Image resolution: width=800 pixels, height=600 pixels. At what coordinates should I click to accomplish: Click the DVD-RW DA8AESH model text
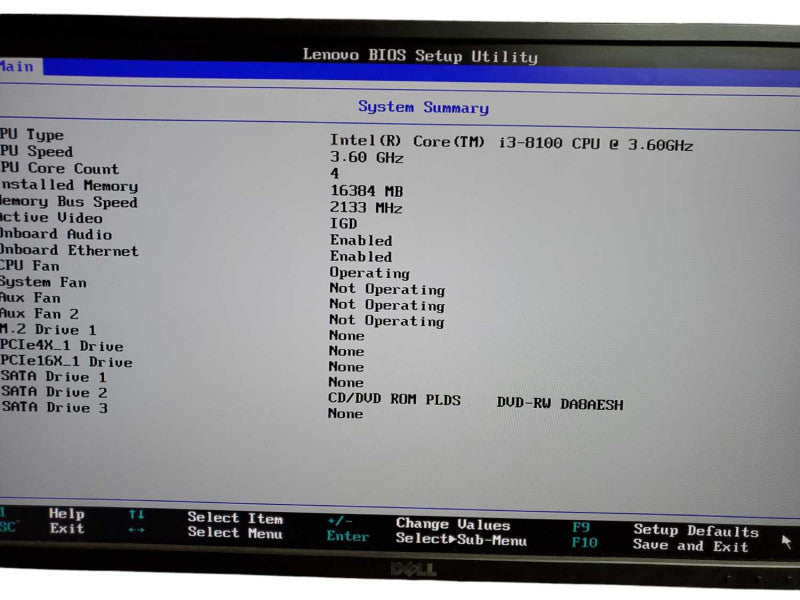click(560, 404)
